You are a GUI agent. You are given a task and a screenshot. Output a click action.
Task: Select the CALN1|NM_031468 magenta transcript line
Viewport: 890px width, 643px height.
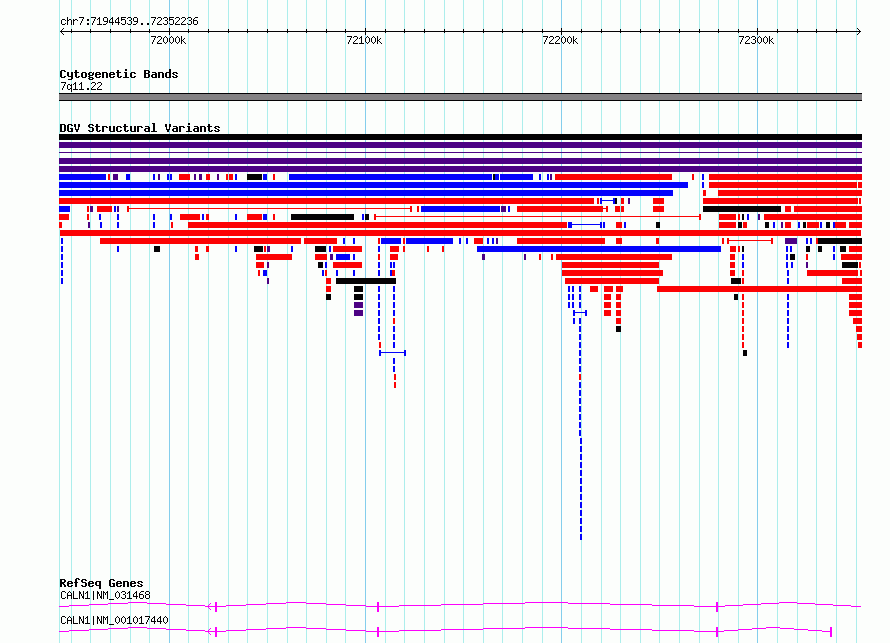(x=460, y=606)
